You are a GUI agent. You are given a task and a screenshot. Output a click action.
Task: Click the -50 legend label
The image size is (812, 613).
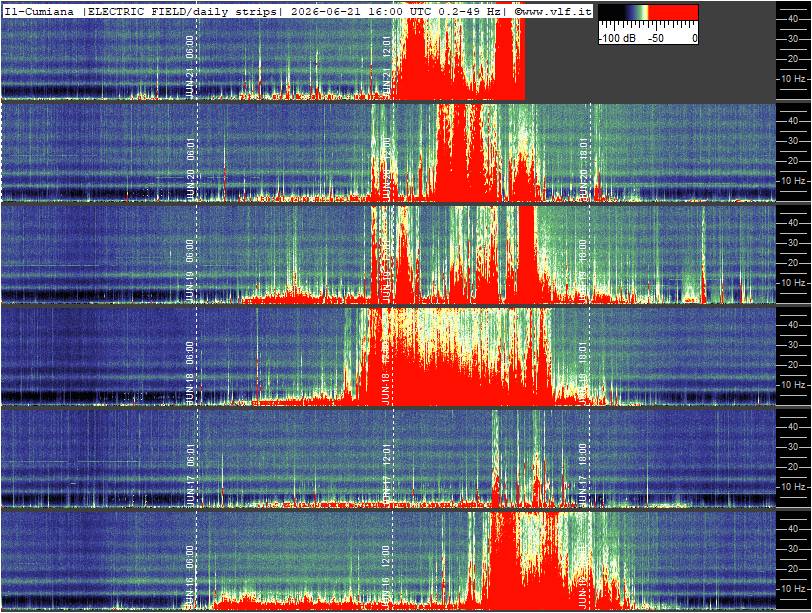pyautogui.click(x=656, y=38)
